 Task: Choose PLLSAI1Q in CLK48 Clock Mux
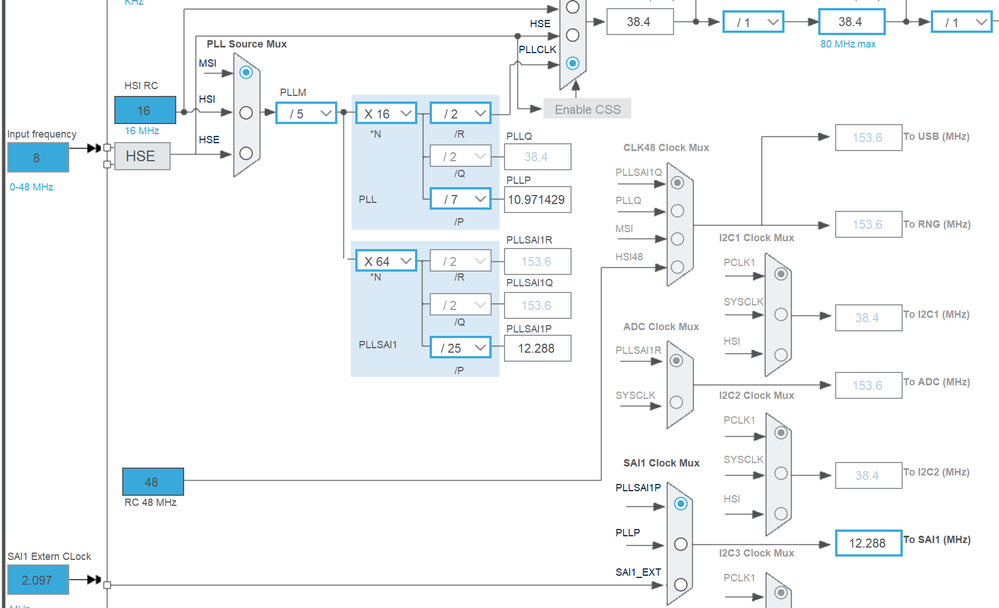click(677, 183)
